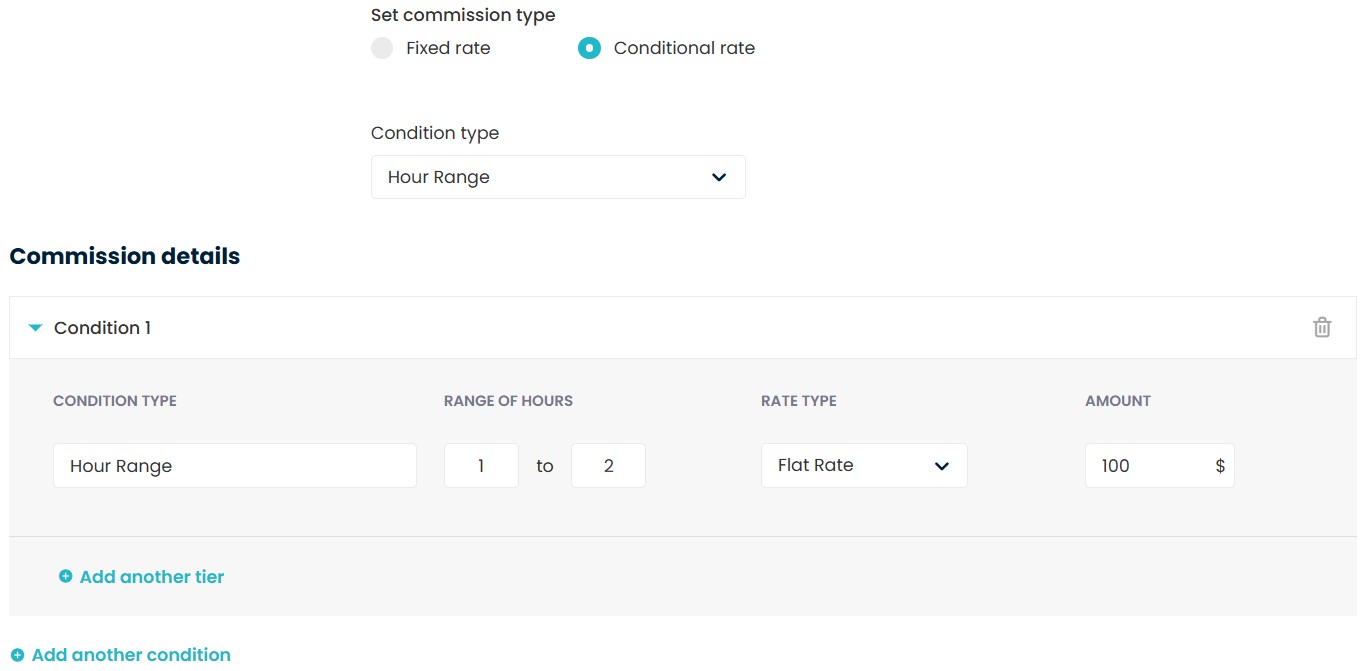
Task: Click the chevron on the Condition type dropdown
Action: [x=718, y=177]
